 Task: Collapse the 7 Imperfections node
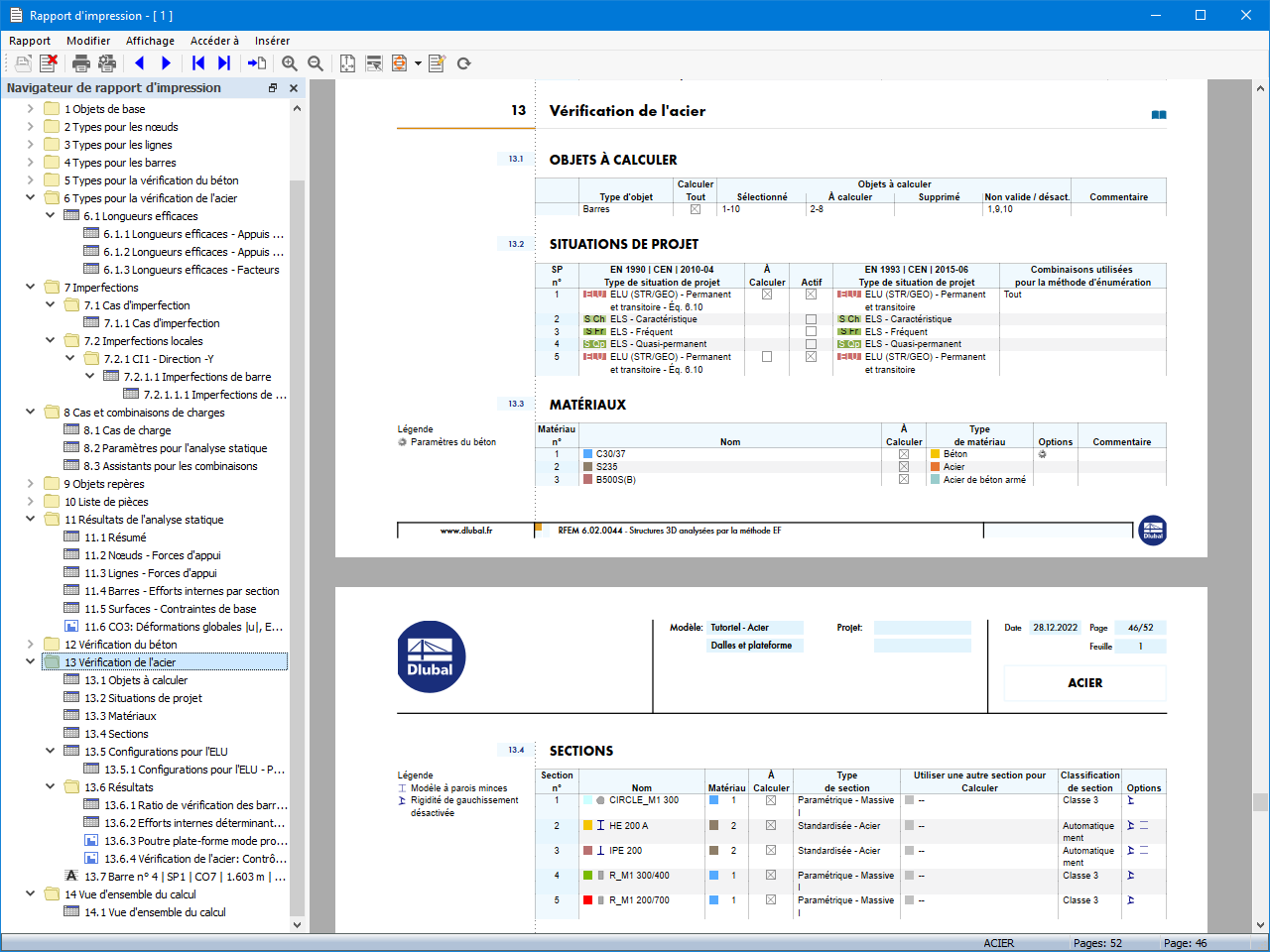coord(31,288)
